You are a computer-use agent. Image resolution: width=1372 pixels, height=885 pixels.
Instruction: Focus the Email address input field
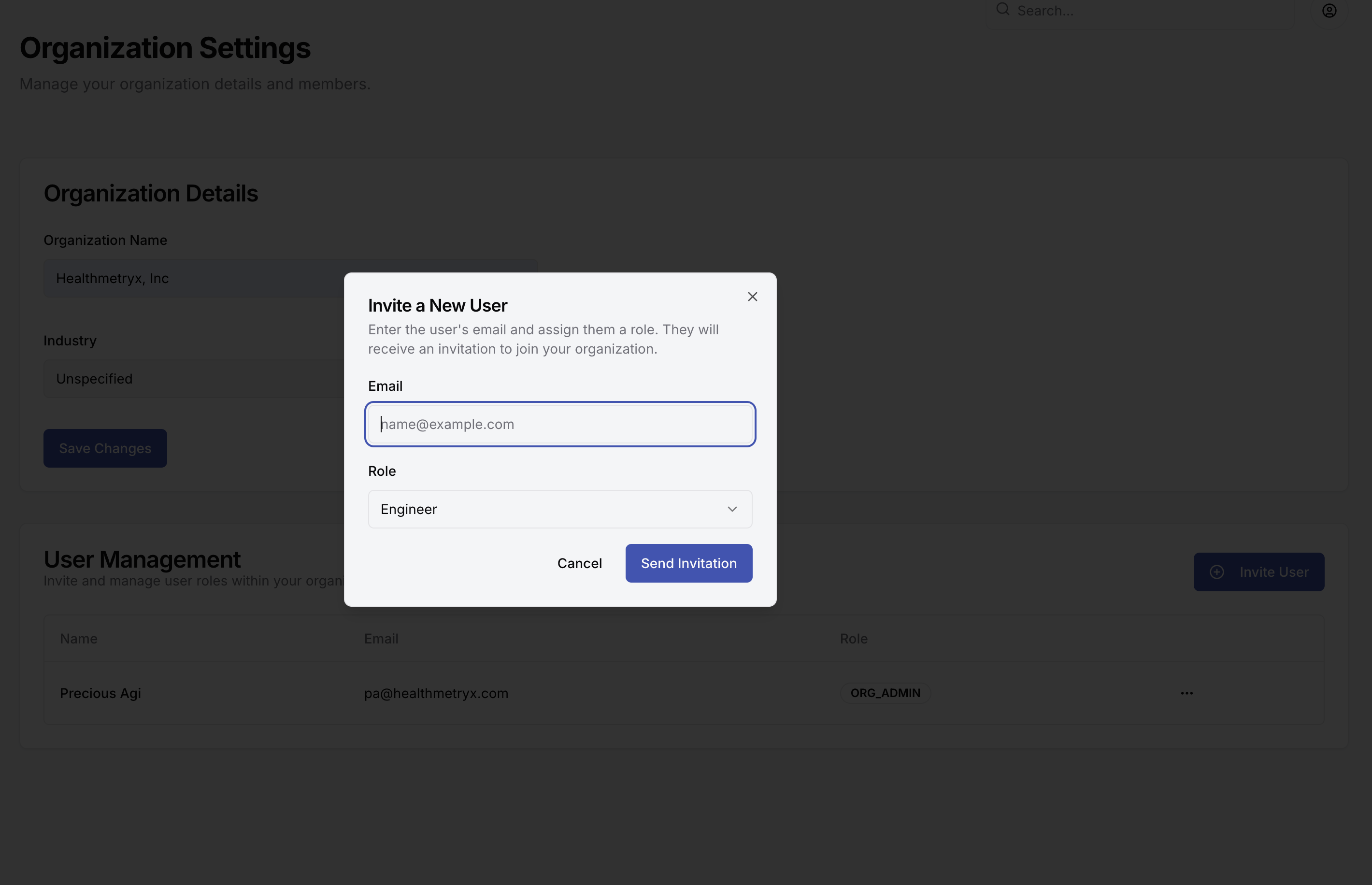pos(559,424)
